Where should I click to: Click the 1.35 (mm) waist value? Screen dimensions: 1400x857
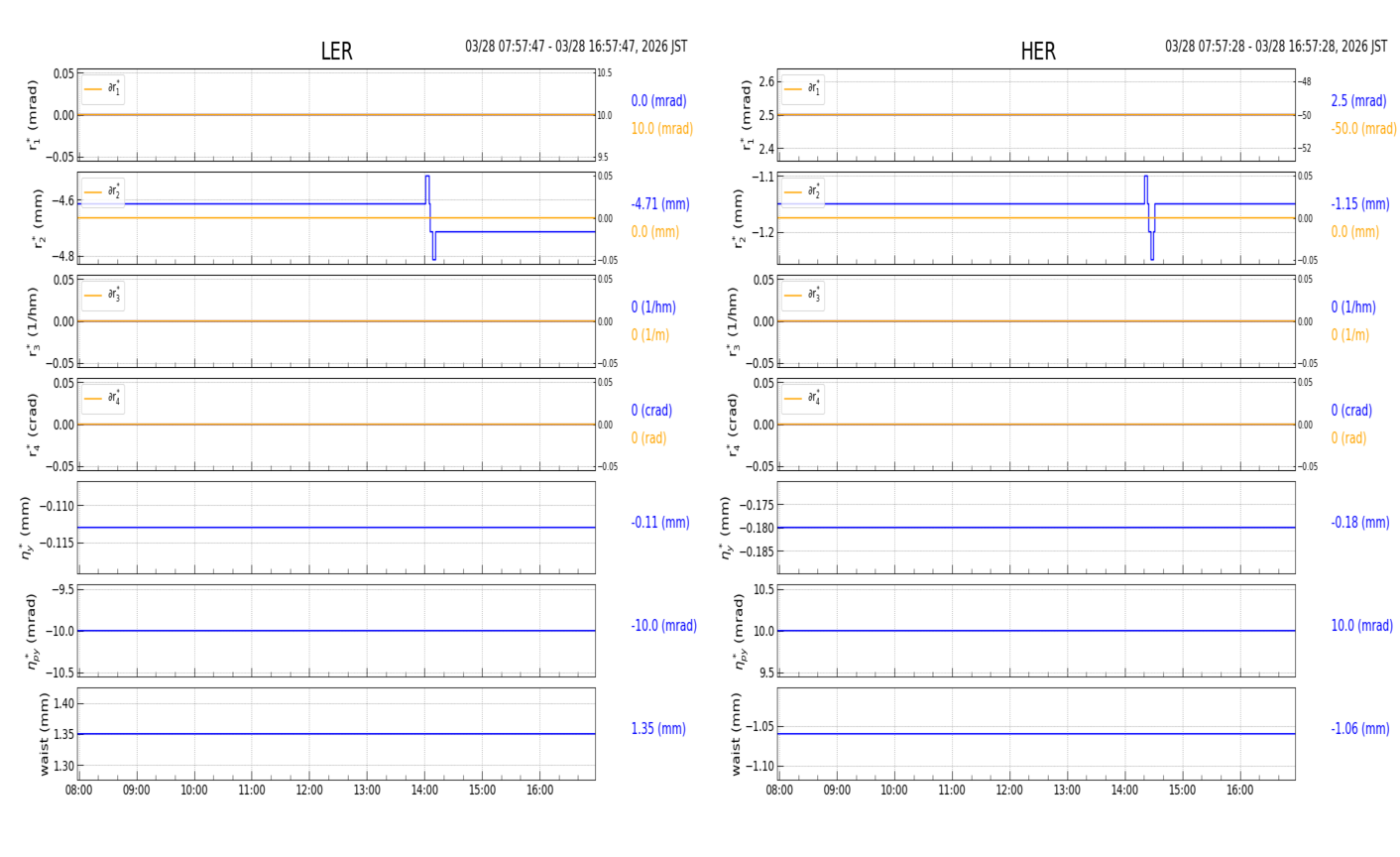click(657, 729)
